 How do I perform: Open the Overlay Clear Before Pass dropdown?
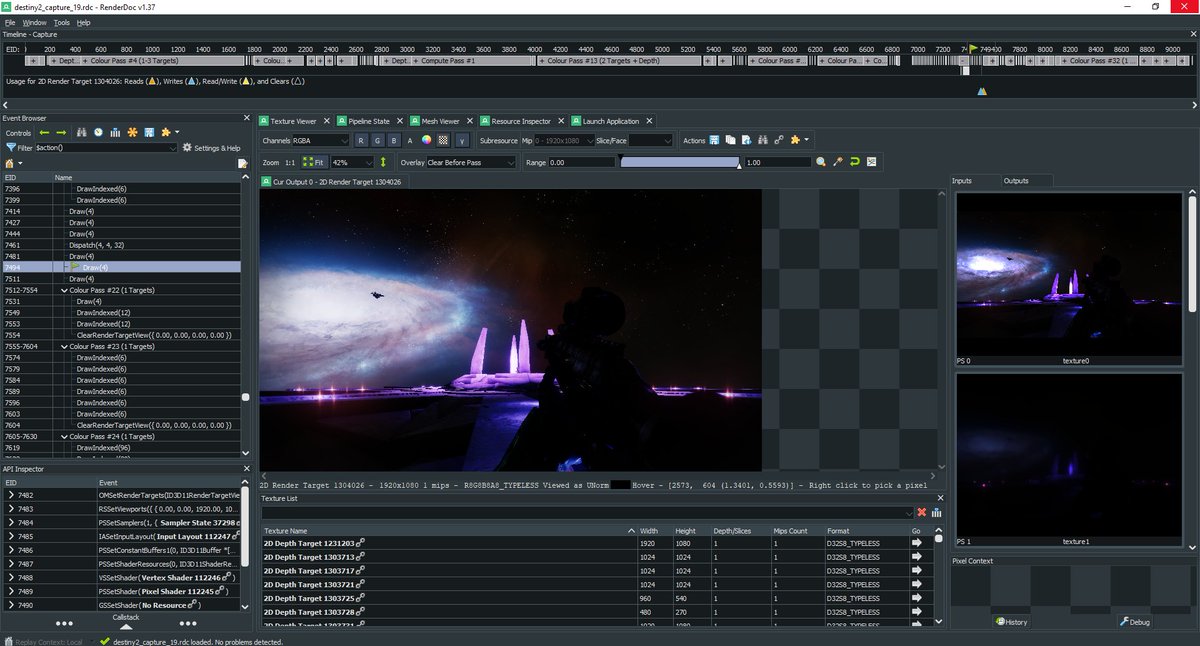(471, 161)
